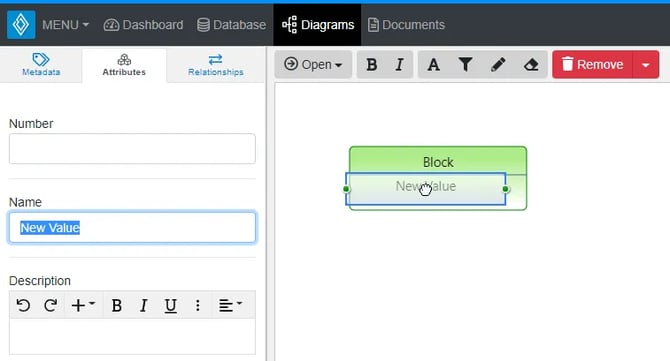
Task: Select the New Value compartment
Action: click(426, 189)
